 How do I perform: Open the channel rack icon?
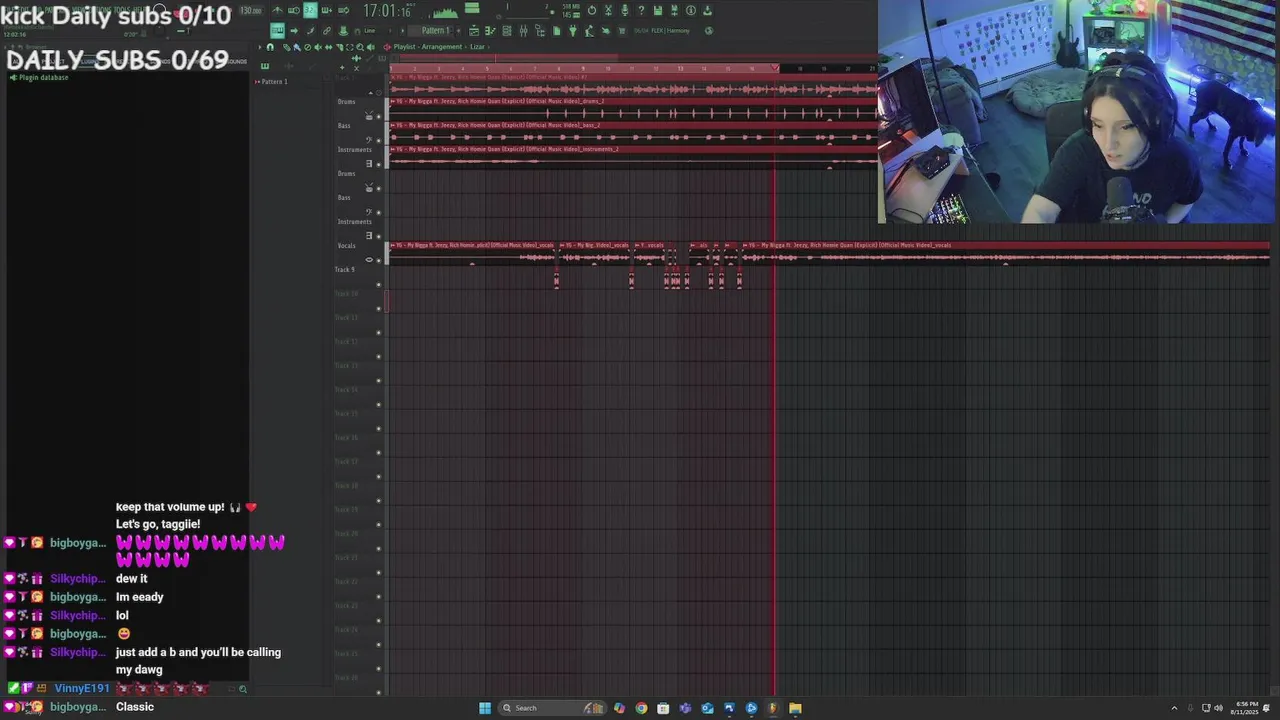pos(506,30)
